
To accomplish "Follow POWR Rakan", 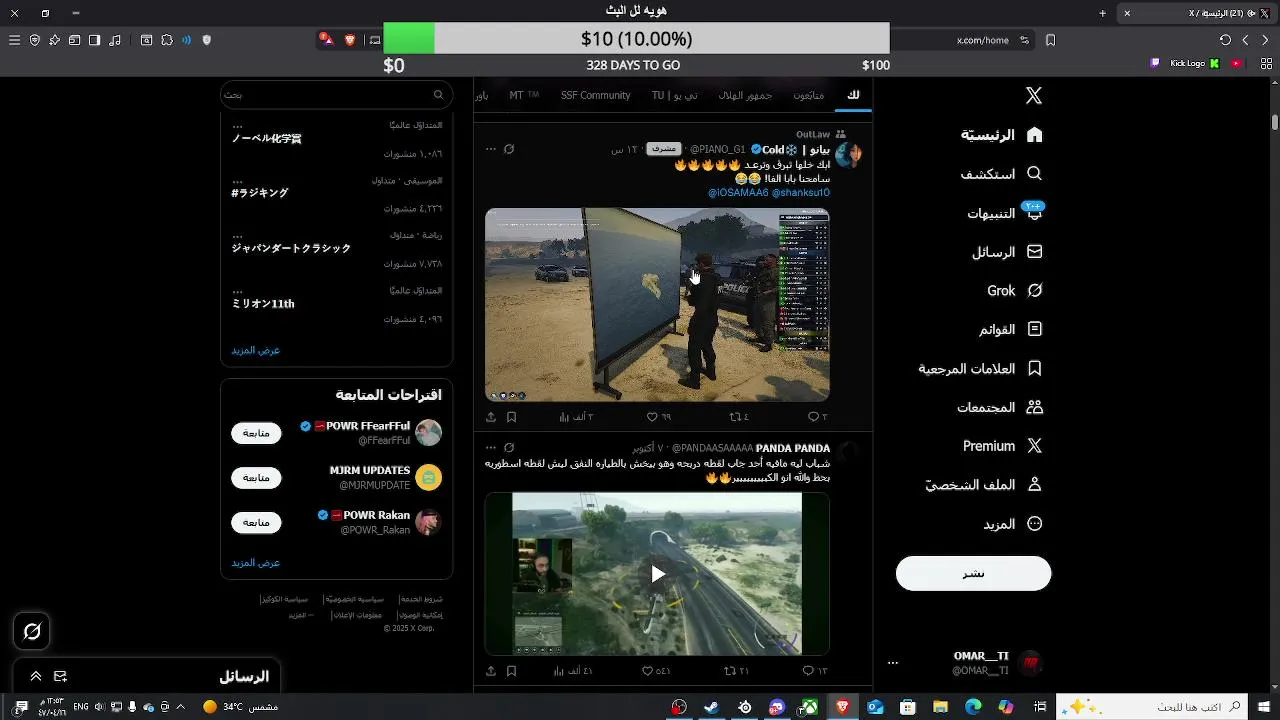I will (x=256, y=522).
